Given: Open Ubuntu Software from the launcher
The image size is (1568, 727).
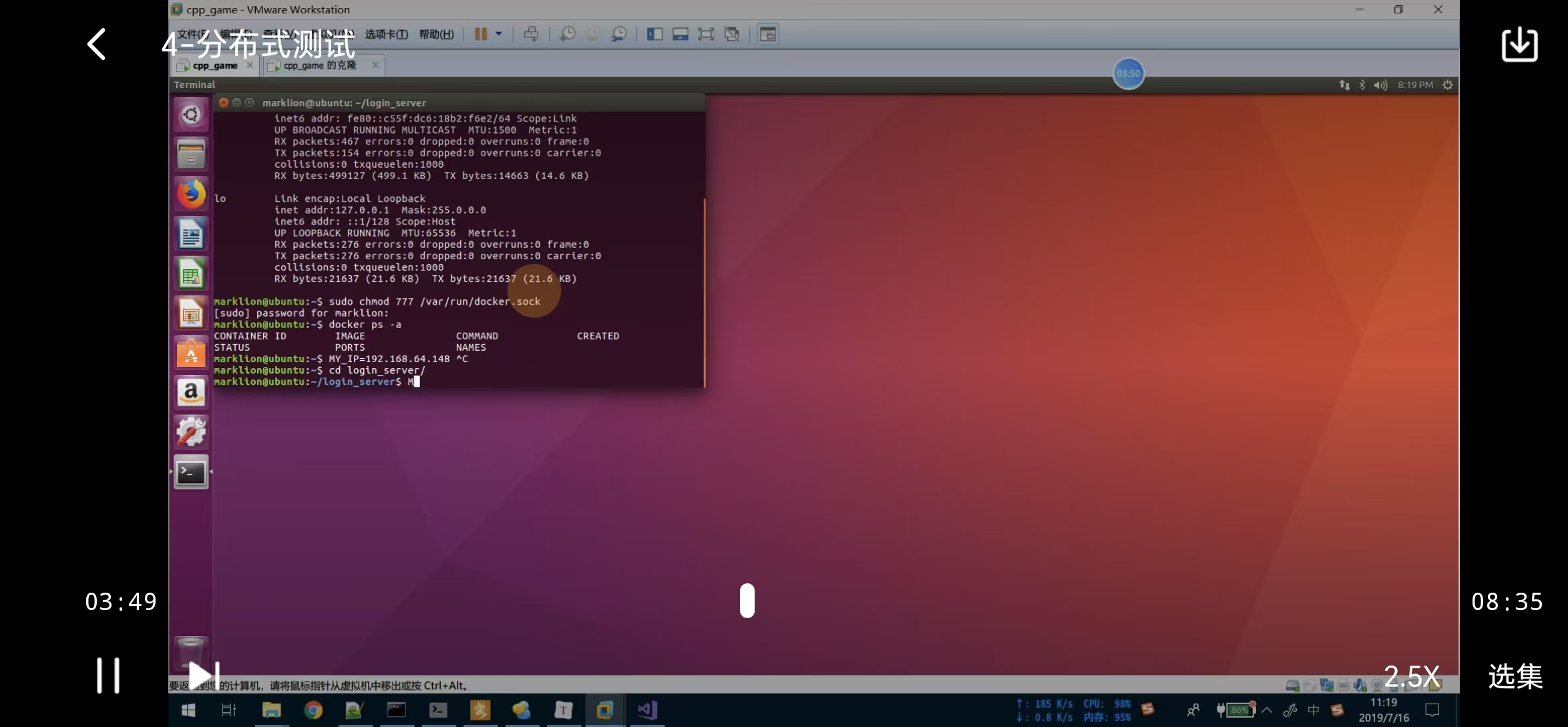Looking at the screenshot, I should 191,353.
